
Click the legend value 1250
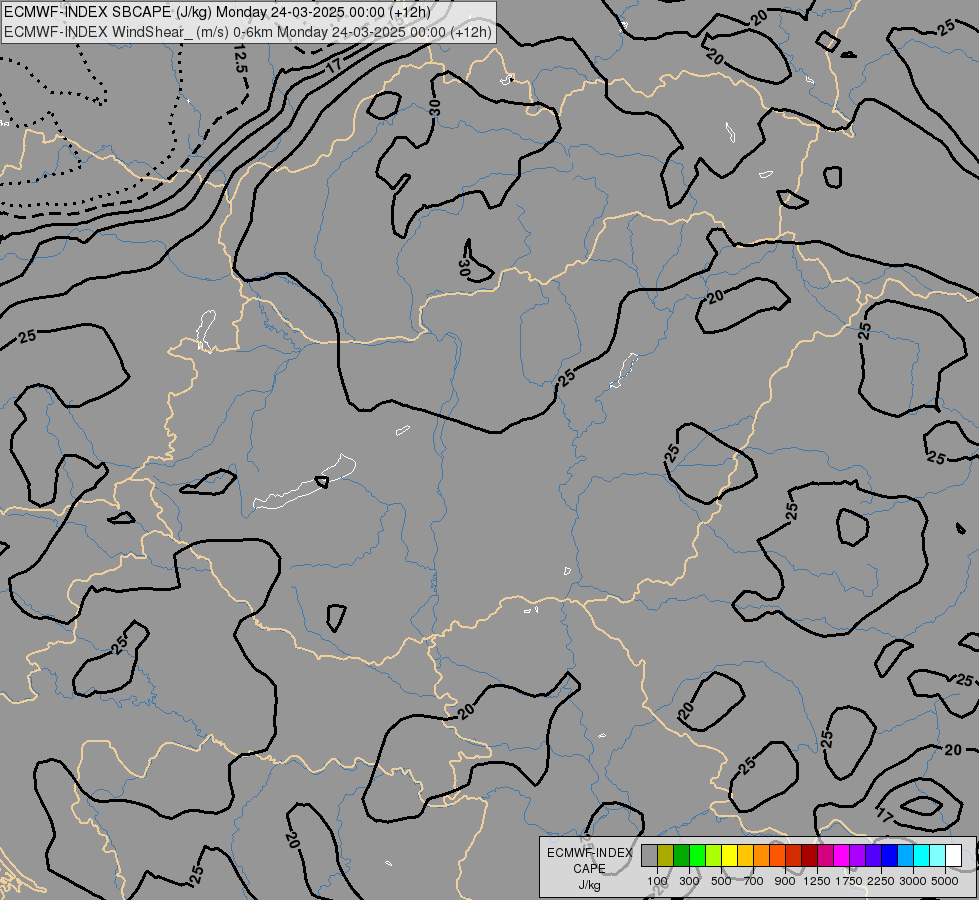tap(817, 881)
